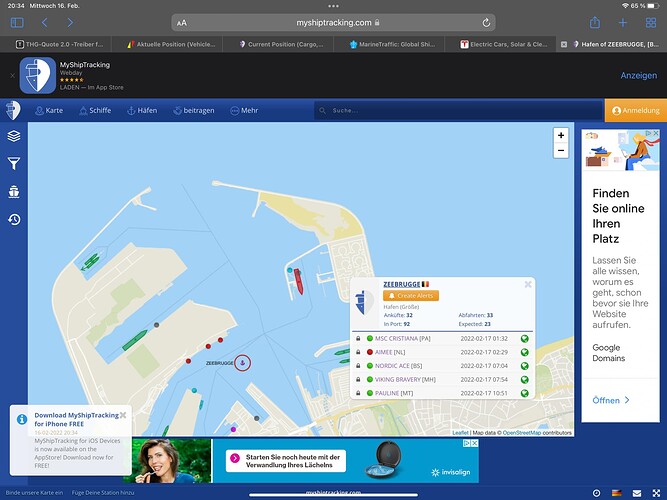The height and width of the screenshot is (500, 667).
Task: Open the Mehr menu
Action: tap(244, 111)
